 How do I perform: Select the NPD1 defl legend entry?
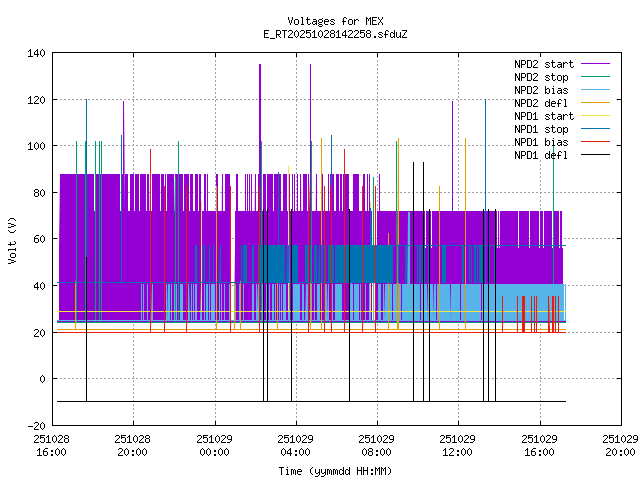(541, 155)
